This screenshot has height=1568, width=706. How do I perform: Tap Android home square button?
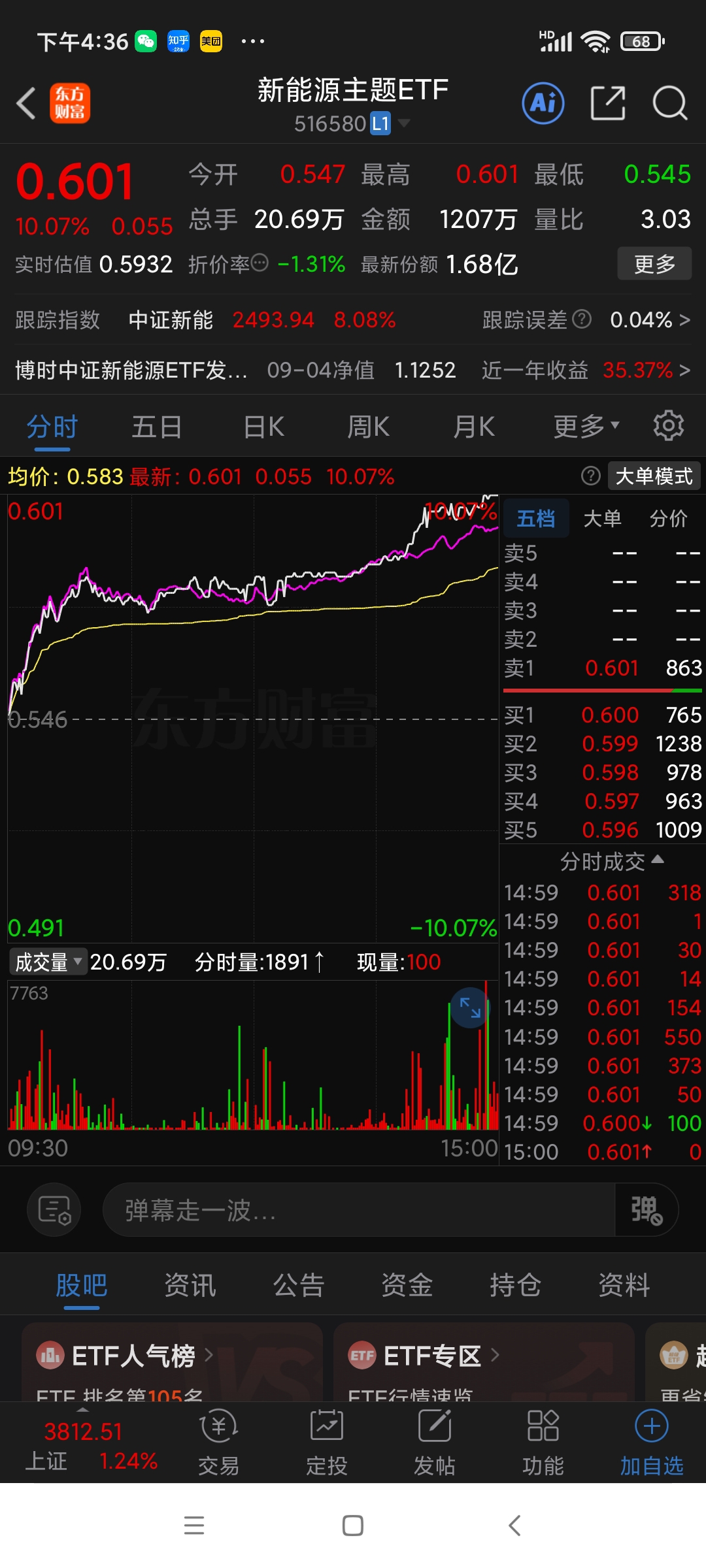[353, 1526]
